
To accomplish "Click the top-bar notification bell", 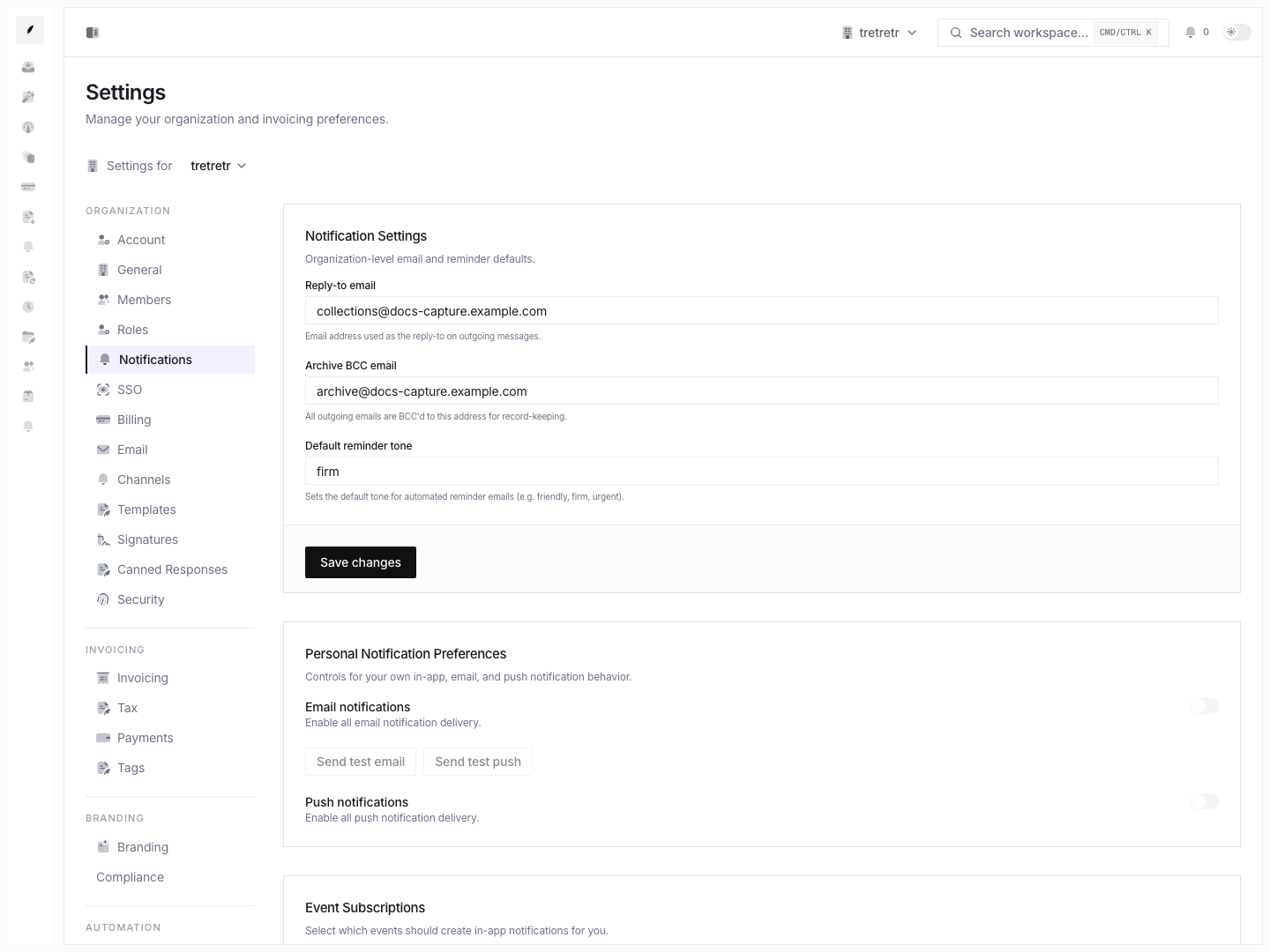I will click(1191, 33).
